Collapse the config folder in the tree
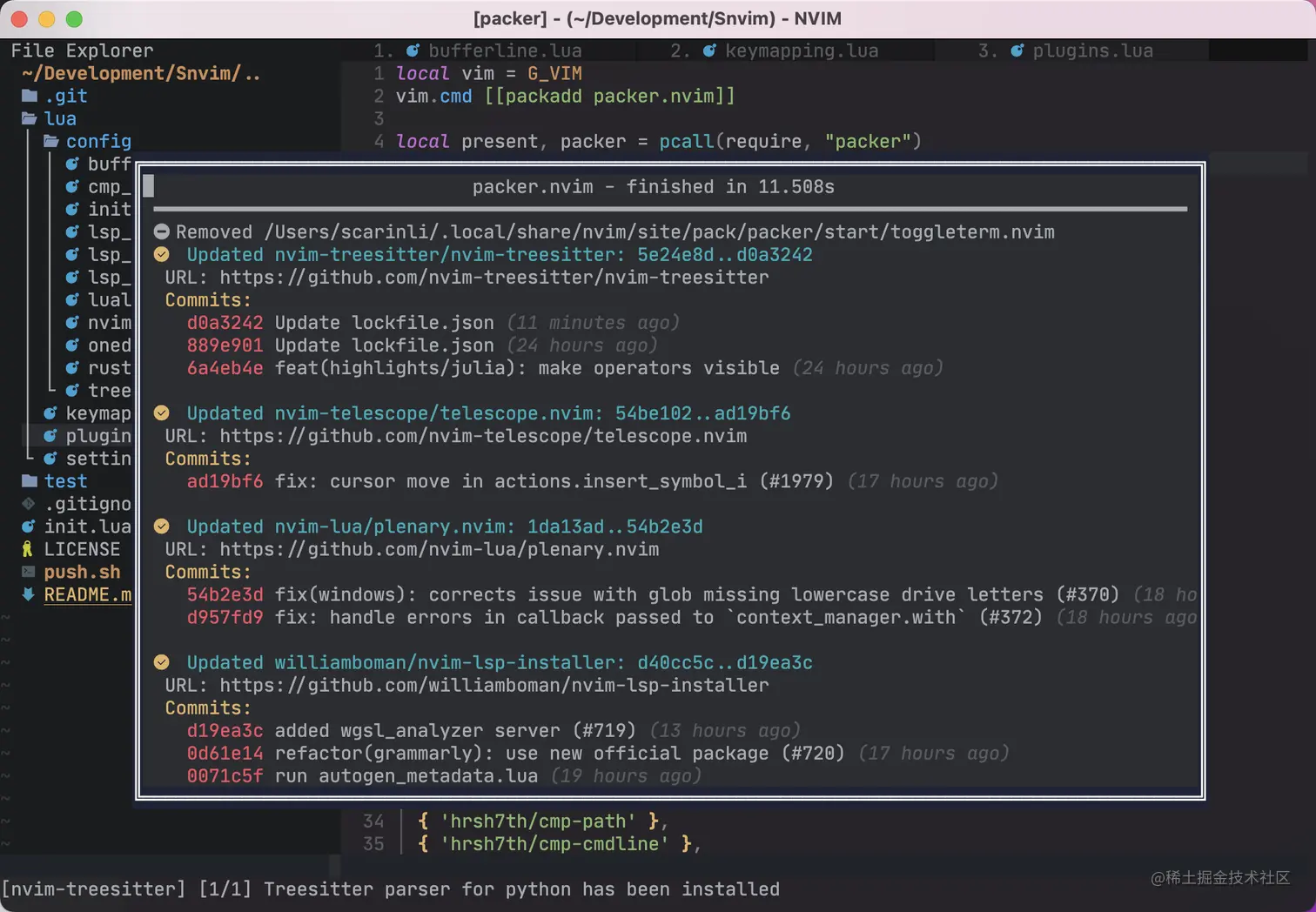1316x912 pixels. point(51,141)
